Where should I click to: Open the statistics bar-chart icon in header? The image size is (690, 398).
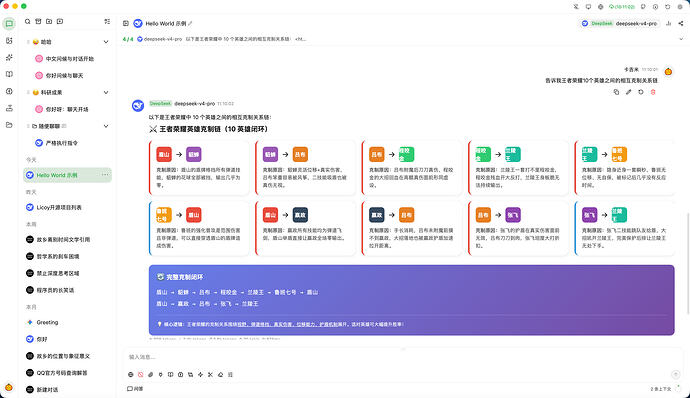point(668,23)
